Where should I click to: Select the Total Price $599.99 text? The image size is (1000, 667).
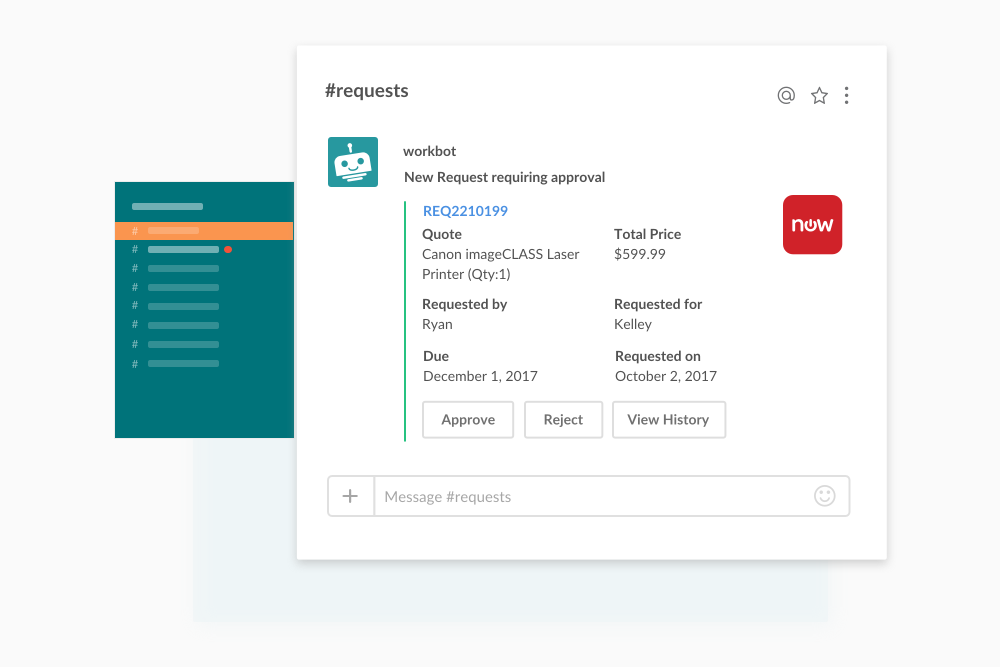point(640,254)
